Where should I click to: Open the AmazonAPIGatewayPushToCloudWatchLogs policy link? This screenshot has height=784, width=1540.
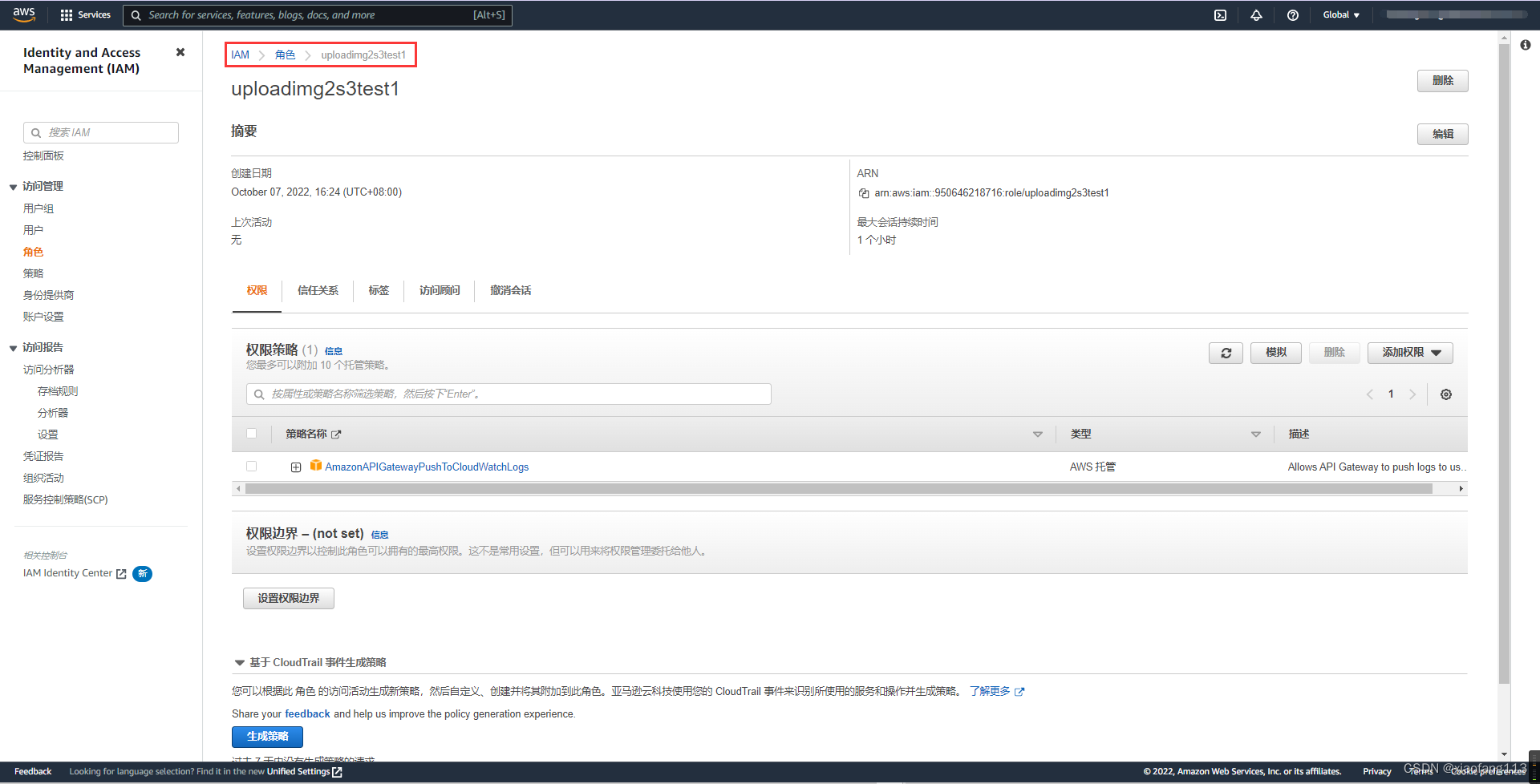point(427,467)
